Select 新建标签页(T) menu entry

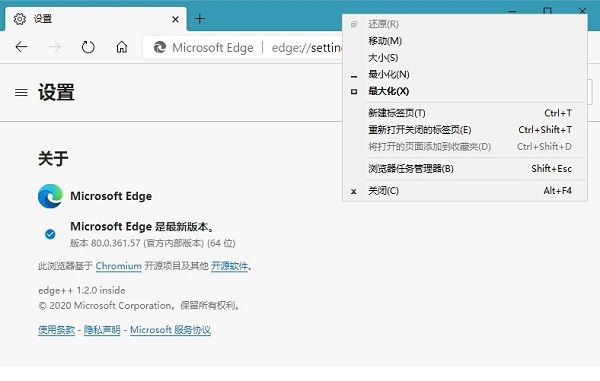[x=465, y=113]
